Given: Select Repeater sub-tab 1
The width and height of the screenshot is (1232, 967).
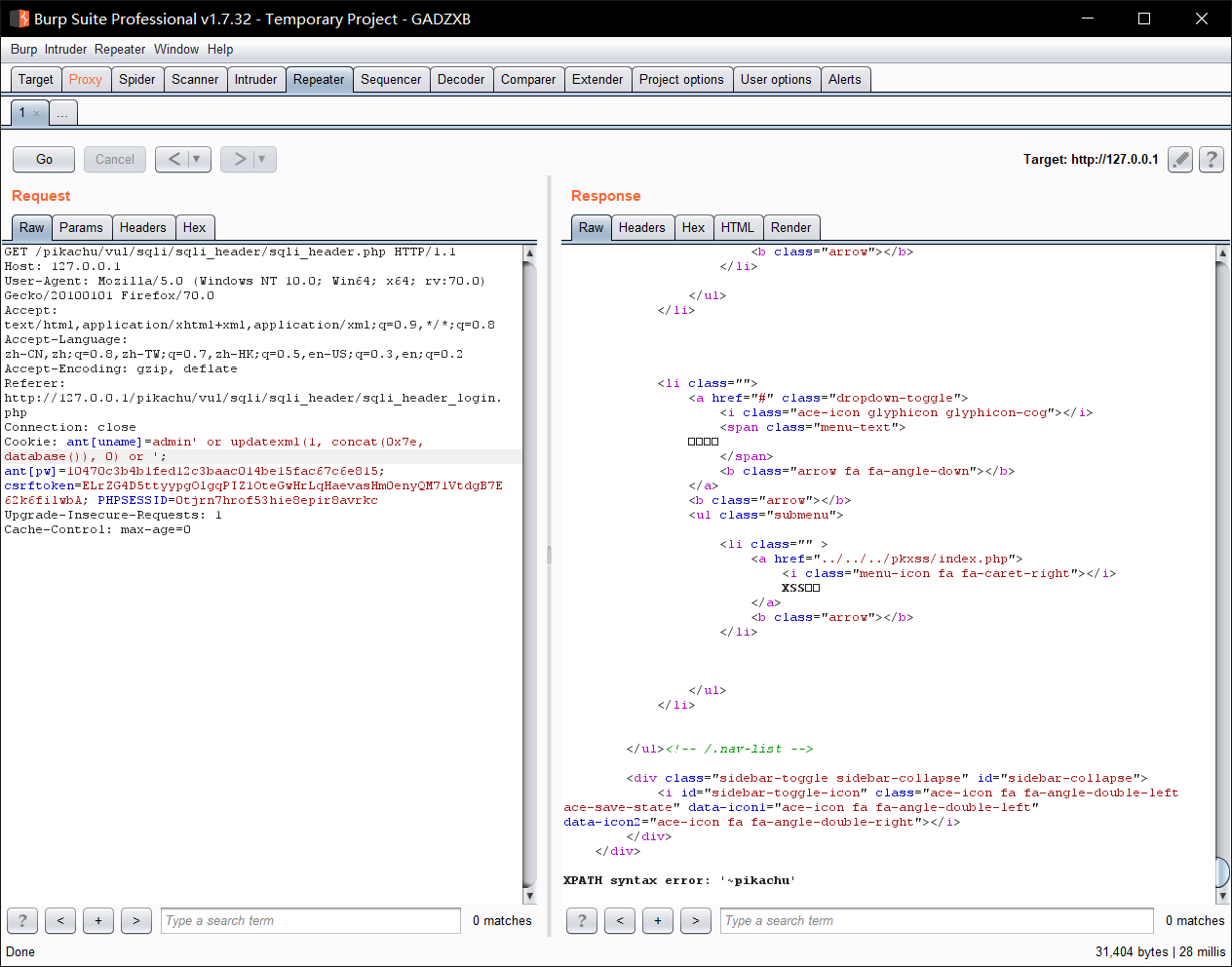Looking at the screenshot, I should click(x=22, y=113).
